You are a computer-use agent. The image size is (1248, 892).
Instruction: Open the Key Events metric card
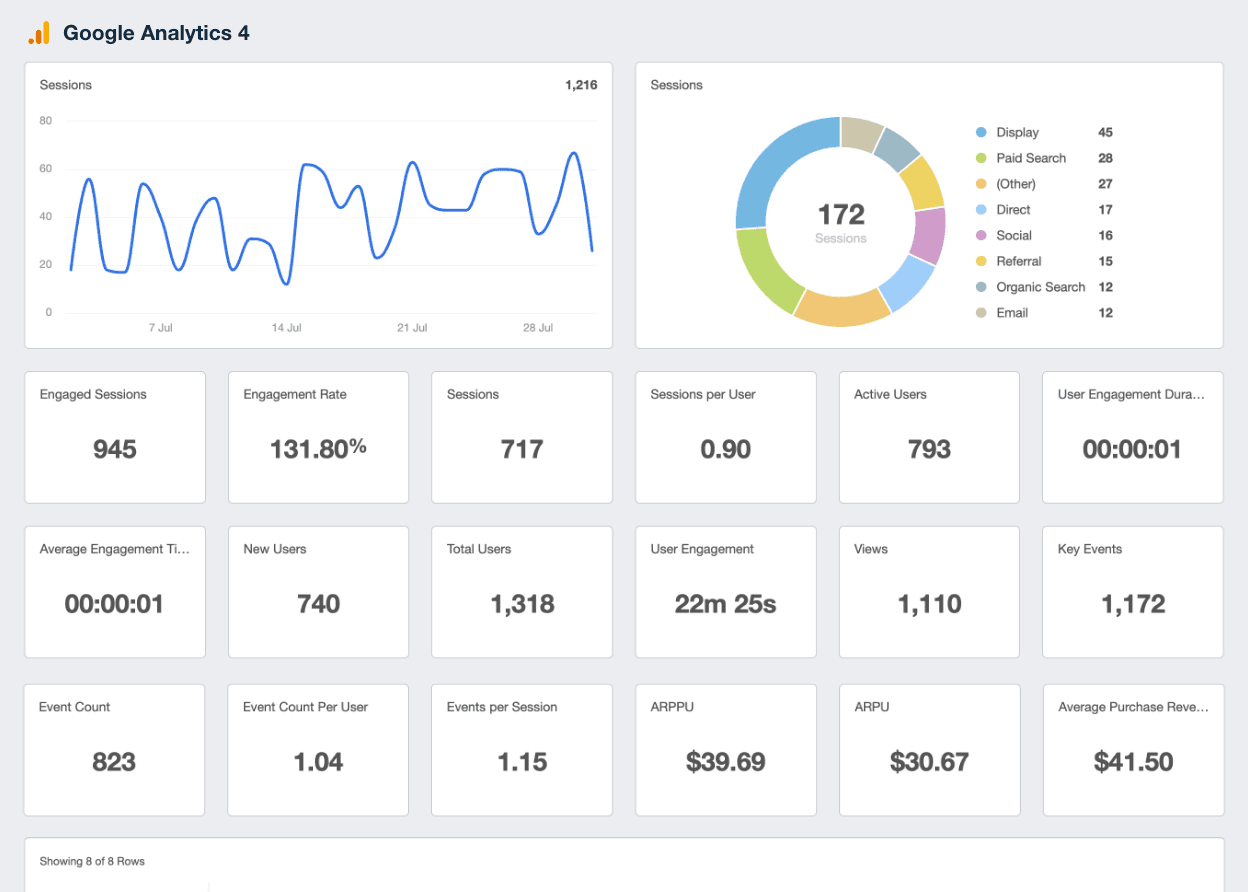pyautogui.click(x=1132, y=592)
